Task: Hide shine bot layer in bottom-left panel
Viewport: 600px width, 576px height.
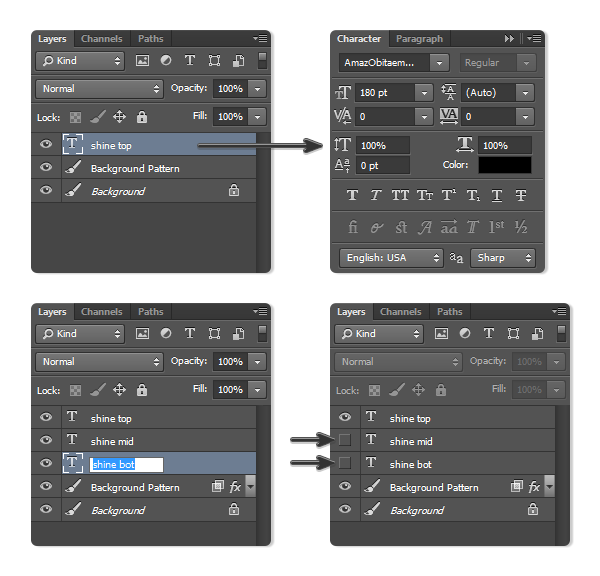Action: point(46,463)
